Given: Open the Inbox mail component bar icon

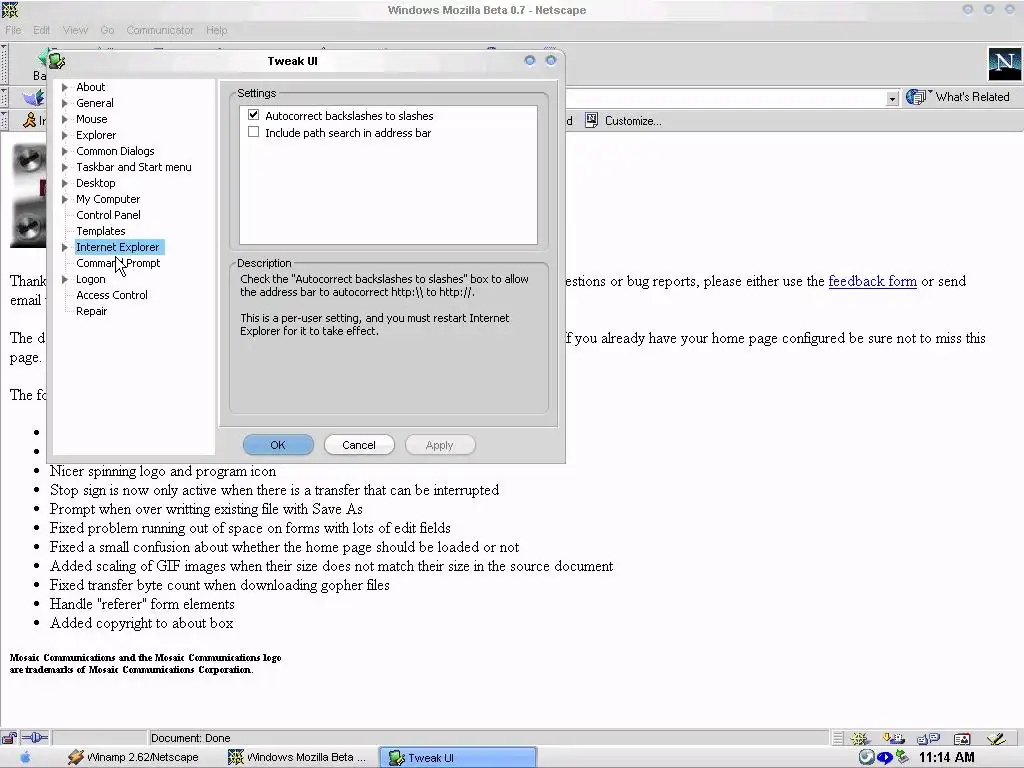Looking at the screenshot, I should pyautogui.click(x=893, y=739).
